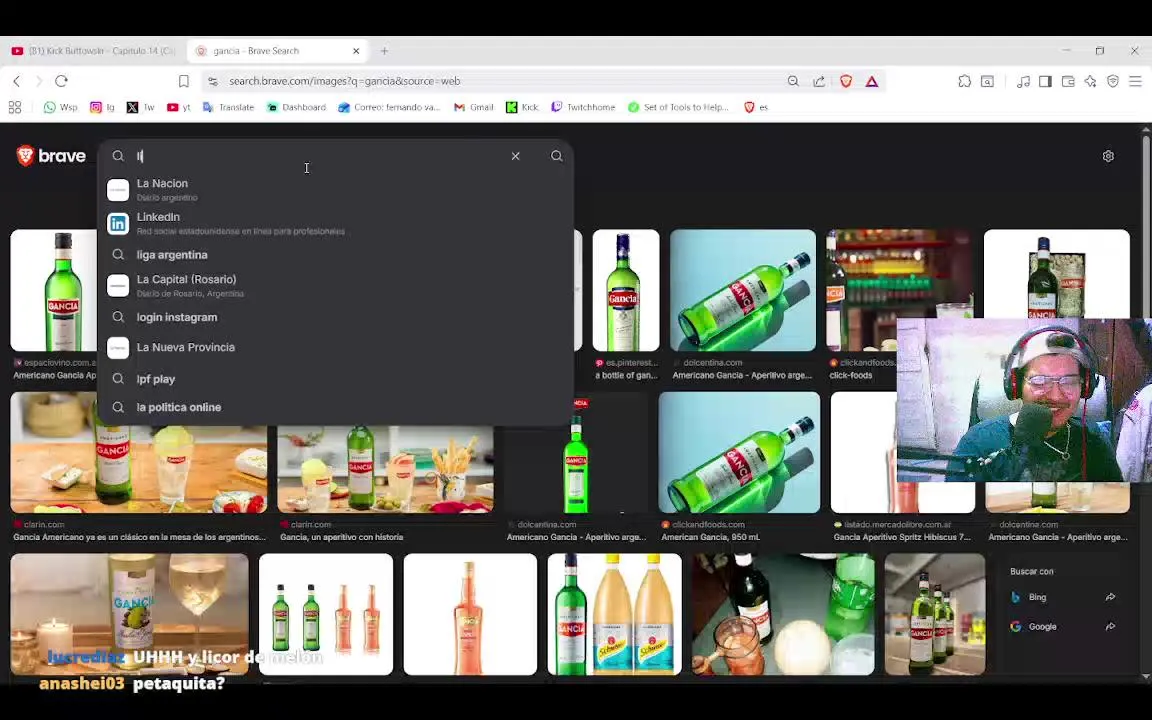Open the clarin Gancia un aperitivo con historia image
The width and height of the screenshot is (1152, 720).
pyautogui.click(x=386, y=469)
